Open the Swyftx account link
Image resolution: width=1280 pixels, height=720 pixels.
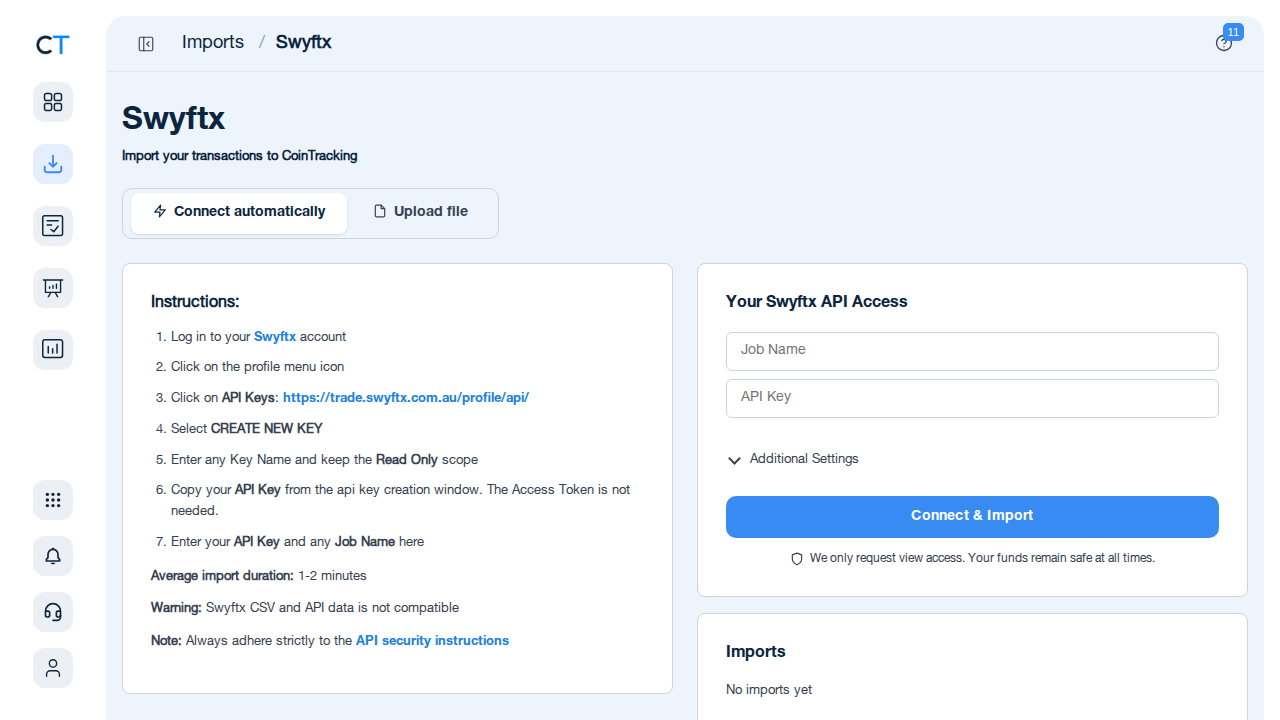(275, 337)
